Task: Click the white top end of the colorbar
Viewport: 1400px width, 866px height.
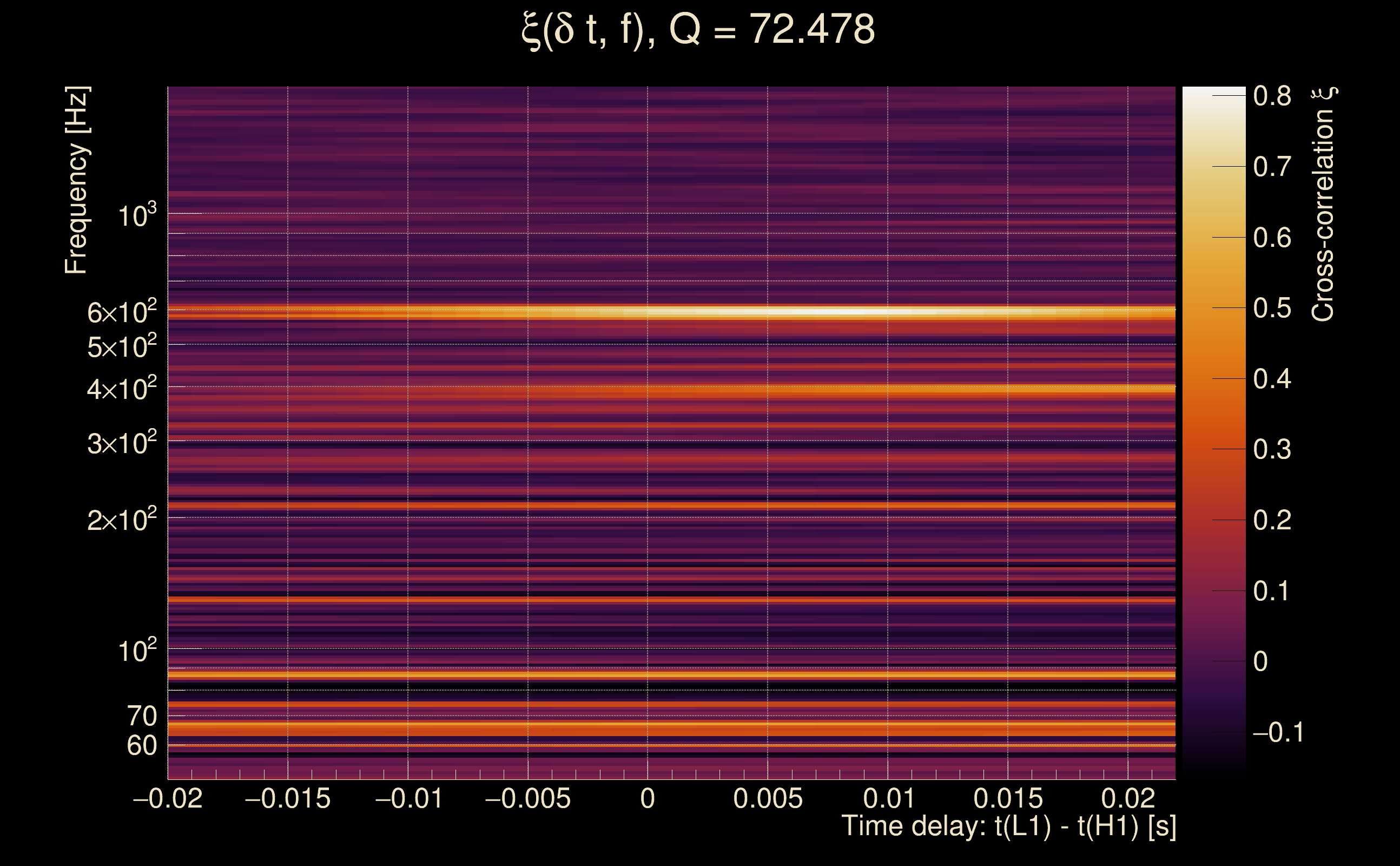Action: (x=1213, y=93)
